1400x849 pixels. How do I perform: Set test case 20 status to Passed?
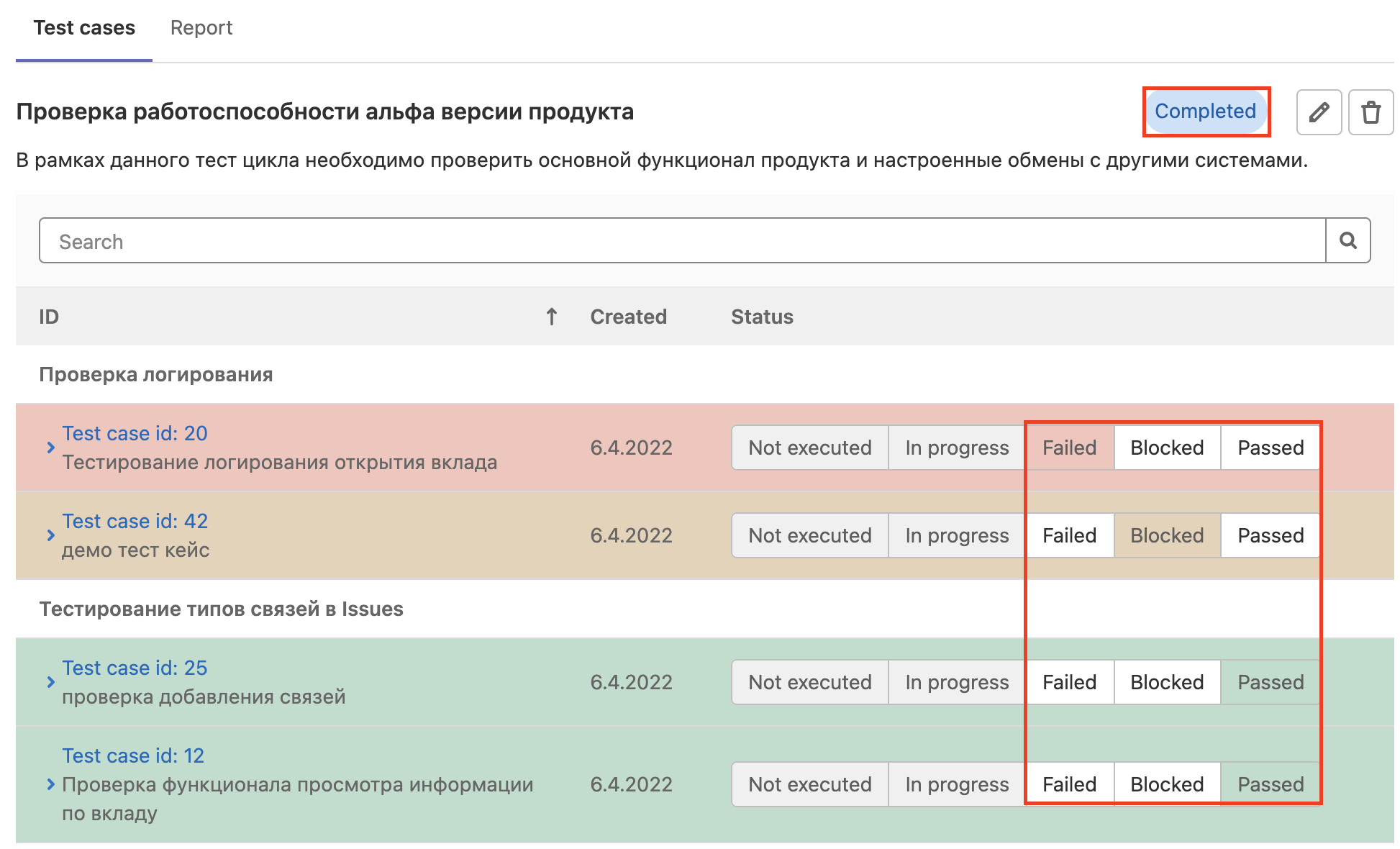[1270, 448]
